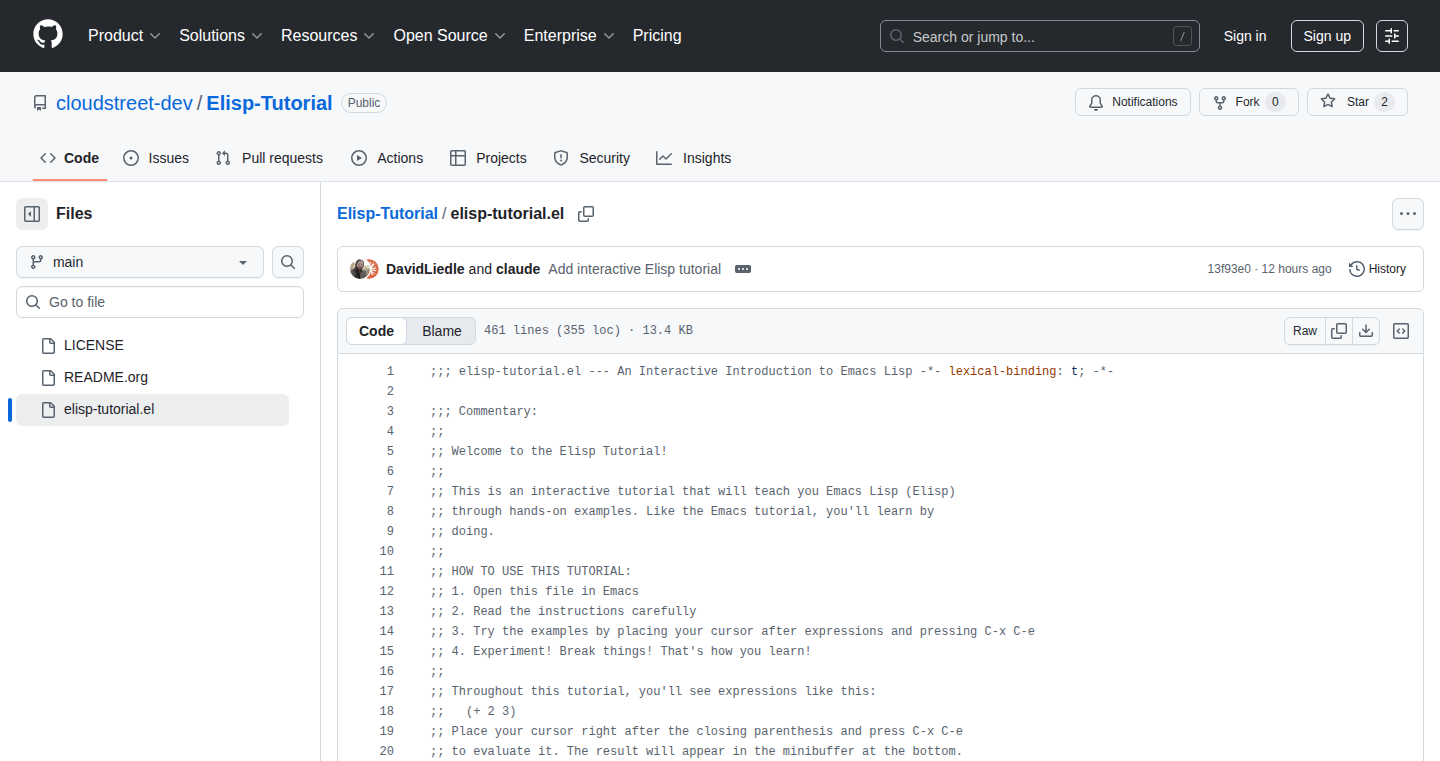Click the star count badge 2
1440x761 pixels.
click(x=1384, y=102)
